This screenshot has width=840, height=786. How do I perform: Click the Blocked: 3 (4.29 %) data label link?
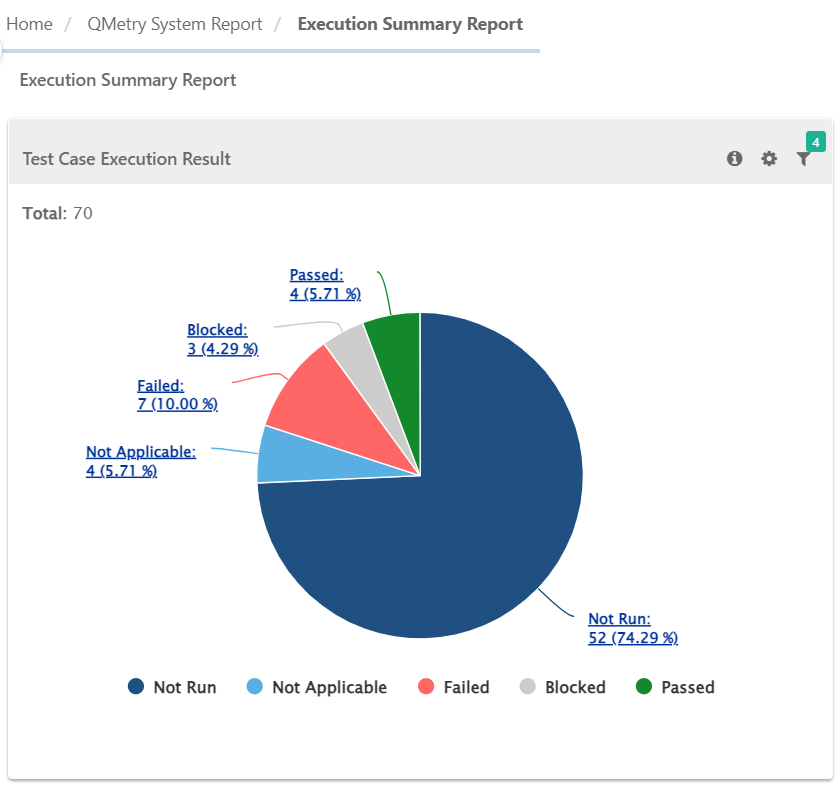pos(222,339)
